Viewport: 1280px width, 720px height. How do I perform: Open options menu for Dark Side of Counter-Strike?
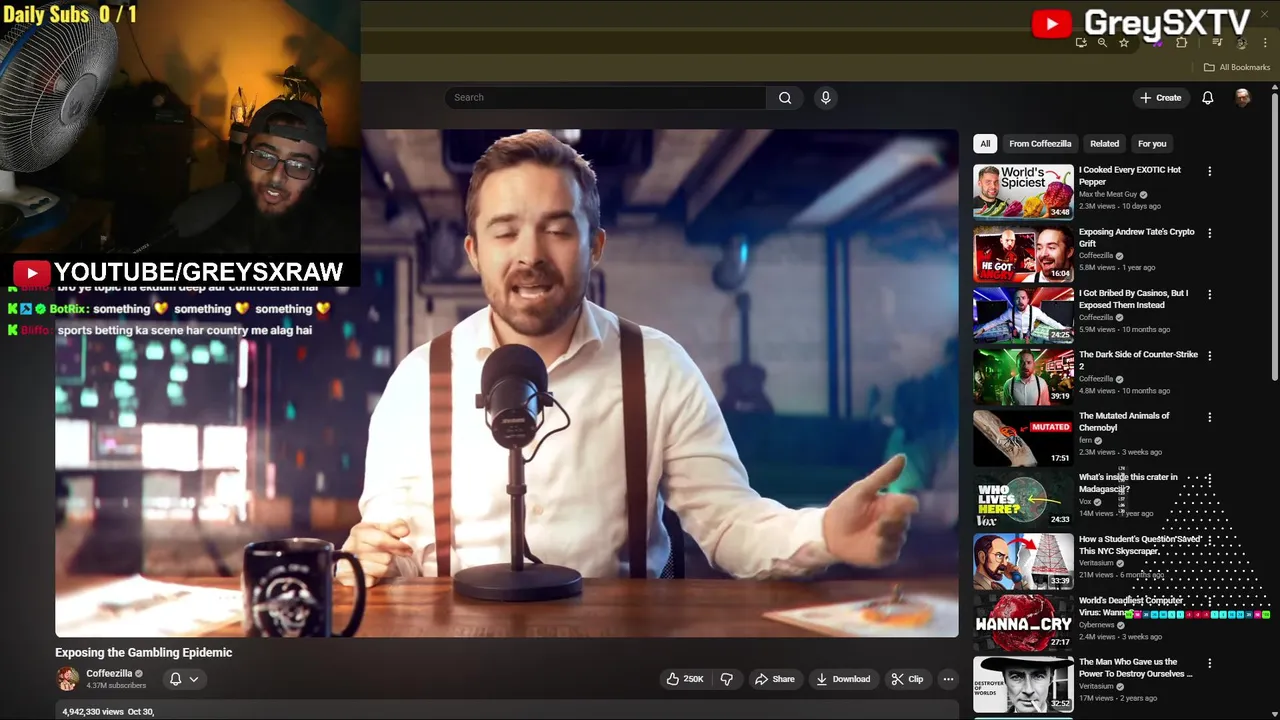pyautogui.click(x=1210, y=356)
